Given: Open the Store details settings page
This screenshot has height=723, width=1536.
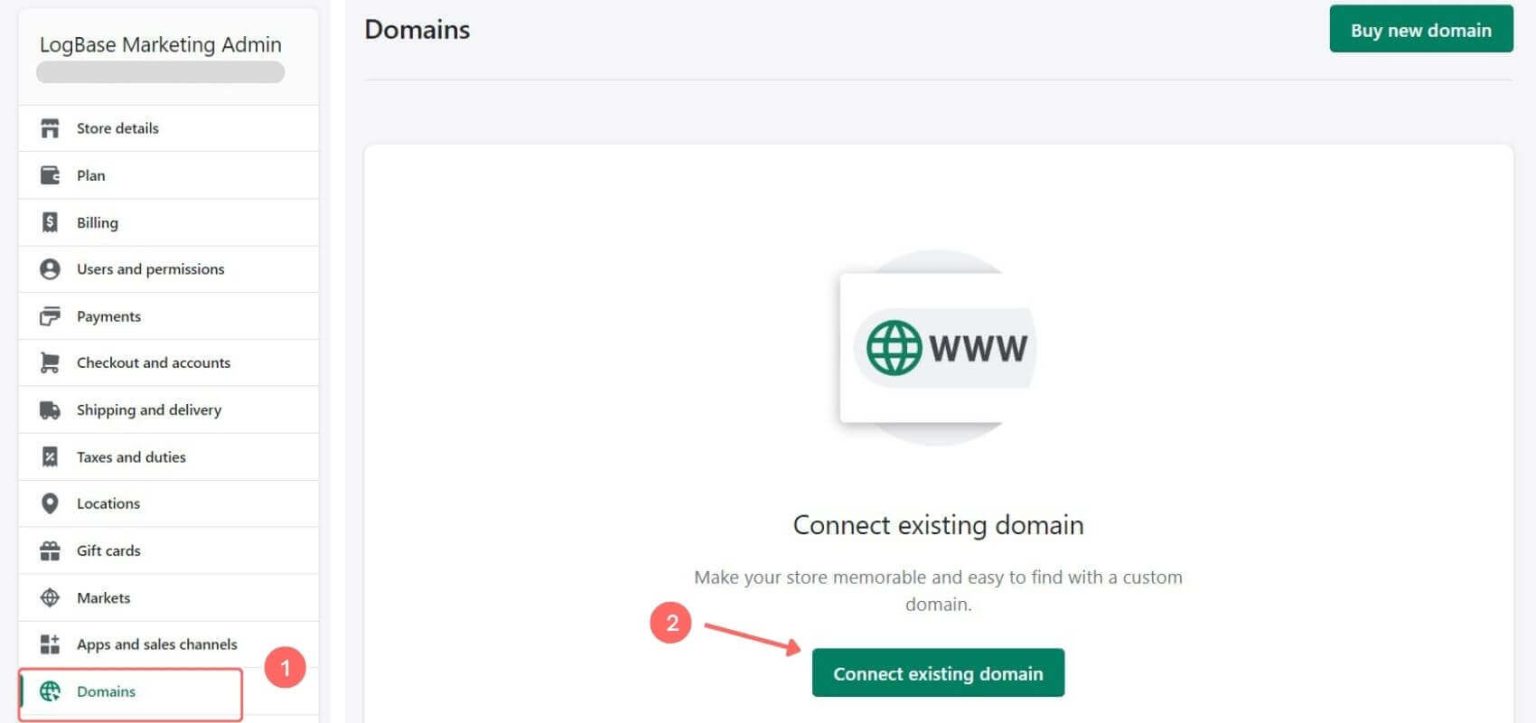Looking at the screenshot, I should click(x=169, y=128).
